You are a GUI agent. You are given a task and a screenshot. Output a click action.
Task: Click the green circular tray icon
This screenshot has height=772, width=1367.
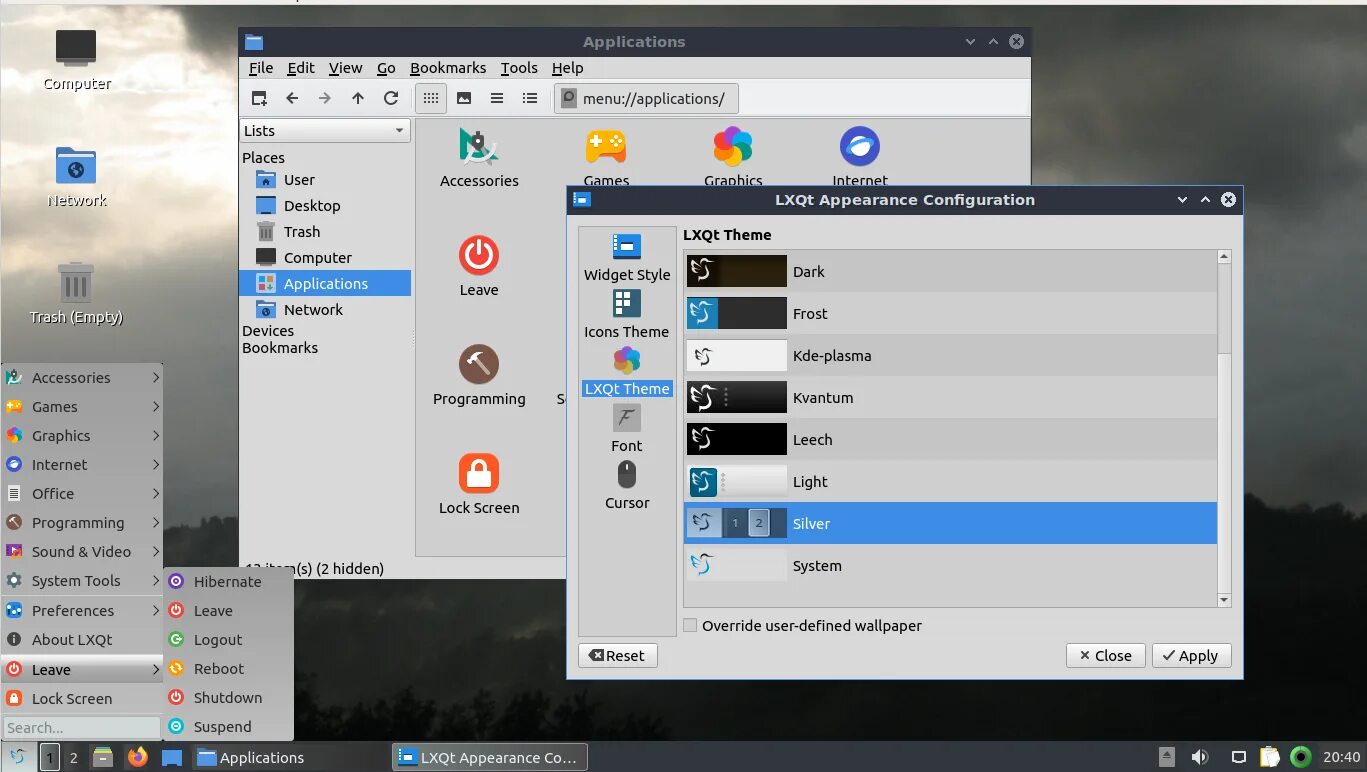1301,757
